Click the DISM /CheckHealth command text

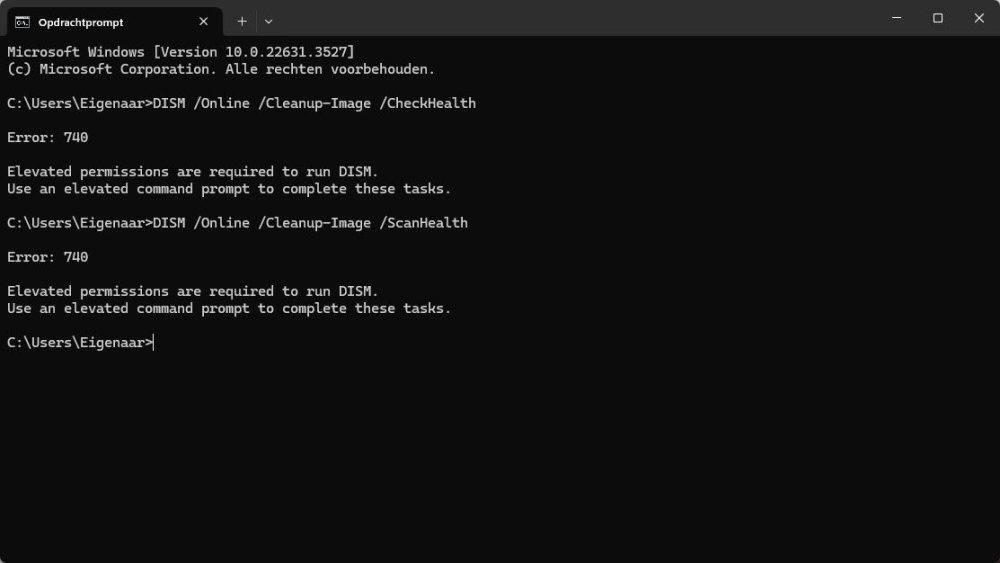point(314,103)
